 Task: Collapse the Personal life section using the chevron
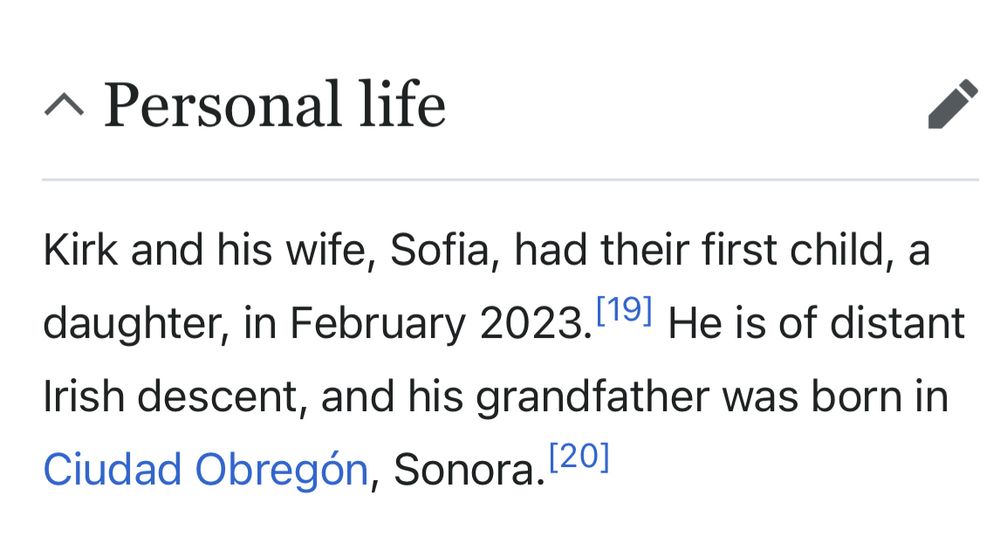point(64,104)
